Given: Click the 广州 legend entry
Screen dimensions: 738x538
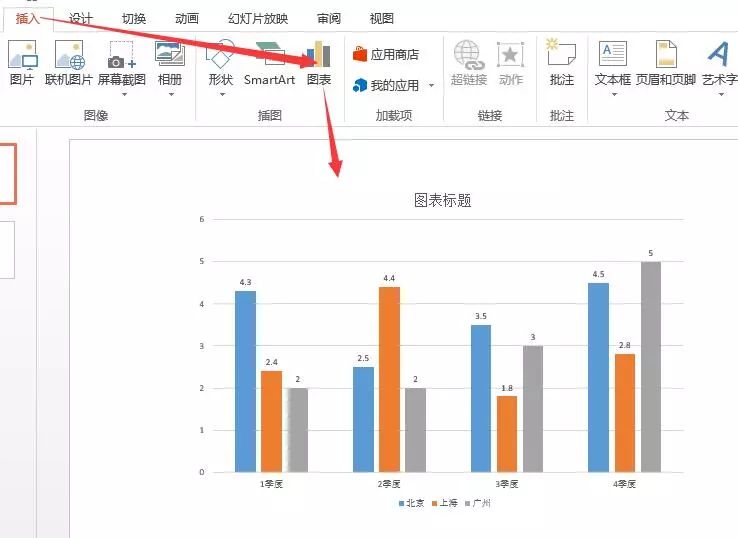Looking at the screenshot, I should [478, 503].
